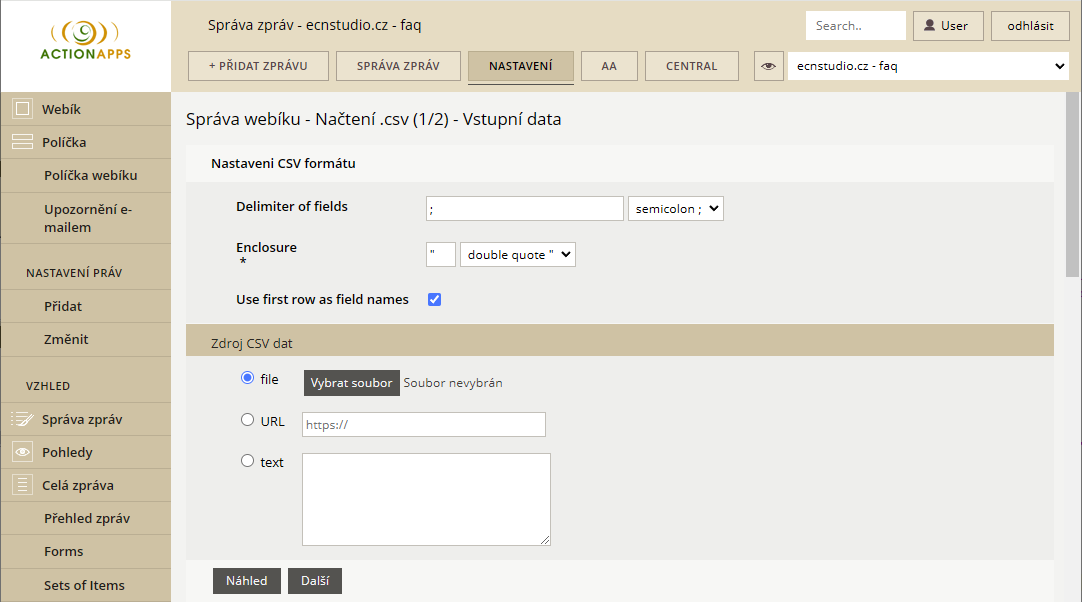Click the Správa zpráv sidebar icon

[22, 420]
